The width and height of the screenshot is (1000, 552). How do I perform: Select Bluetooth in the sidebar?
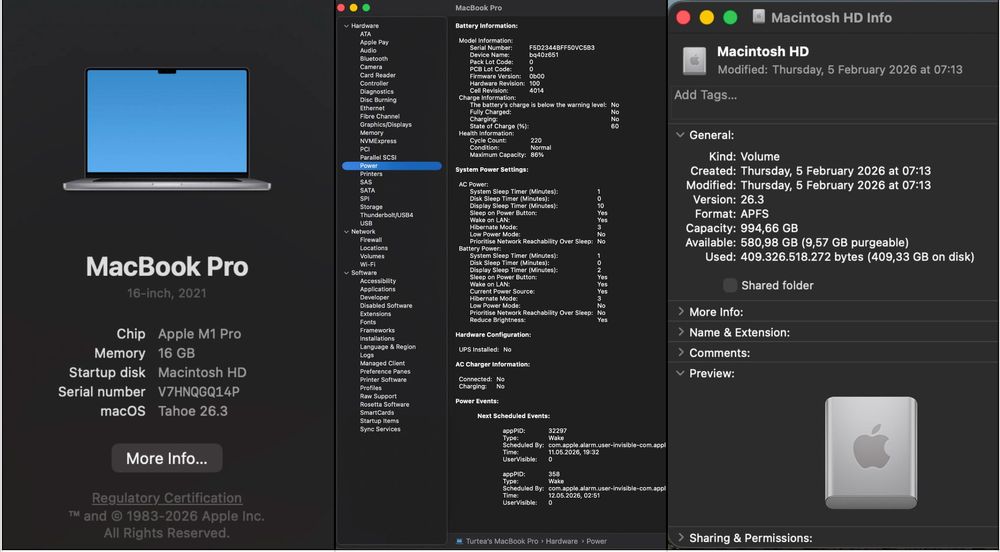[x=373, y=59]
